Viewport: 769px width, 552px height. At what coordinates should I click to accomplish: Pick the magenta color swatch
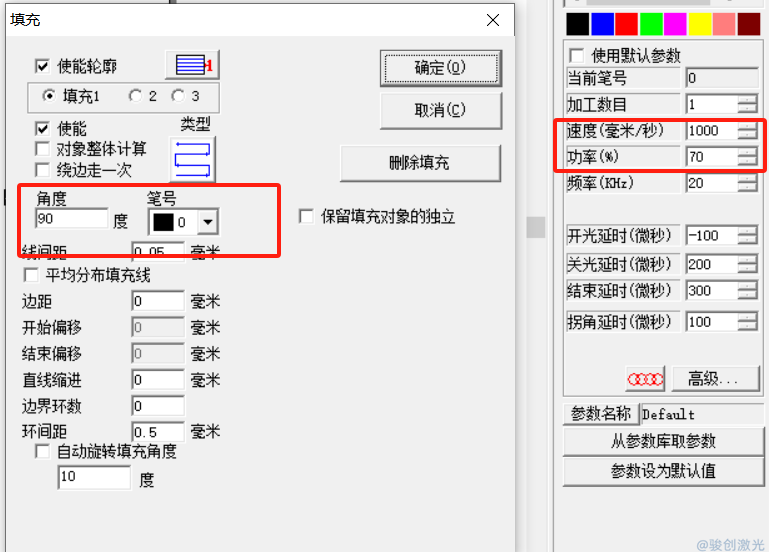point(675,24)
